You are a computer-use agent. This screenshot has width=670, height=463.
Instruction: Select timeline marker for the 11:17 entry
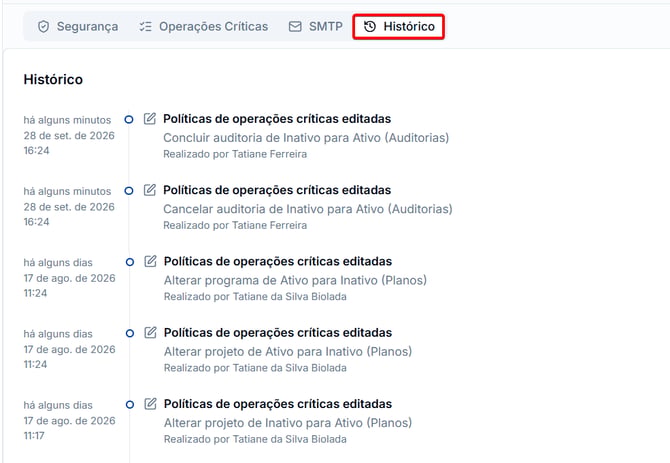[130, 405]
